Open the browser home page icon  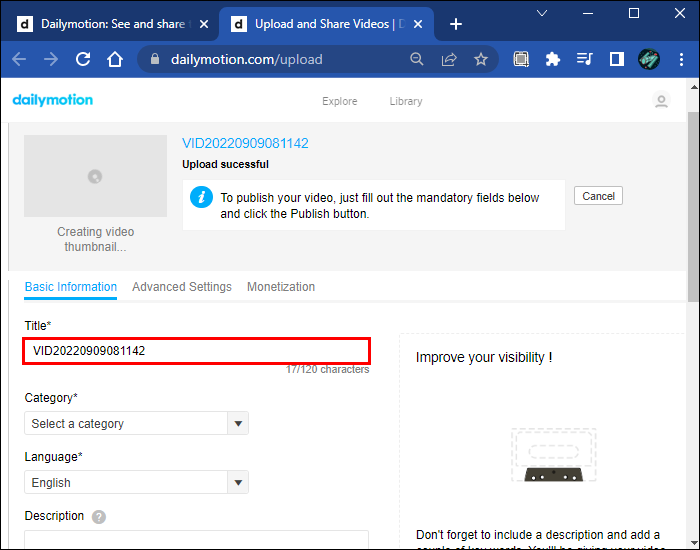(115, 59)
